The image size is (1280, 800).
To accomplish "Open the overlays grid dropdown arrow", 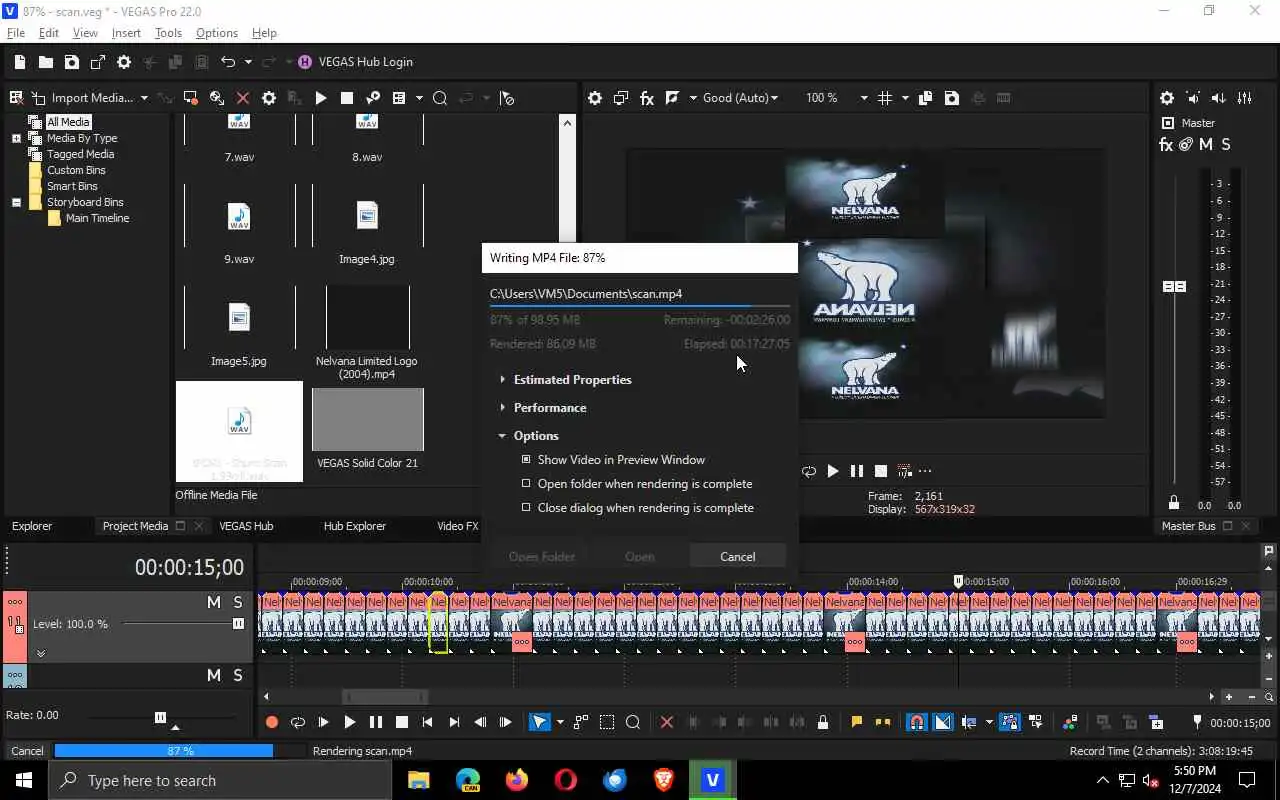I will [905, 98].
